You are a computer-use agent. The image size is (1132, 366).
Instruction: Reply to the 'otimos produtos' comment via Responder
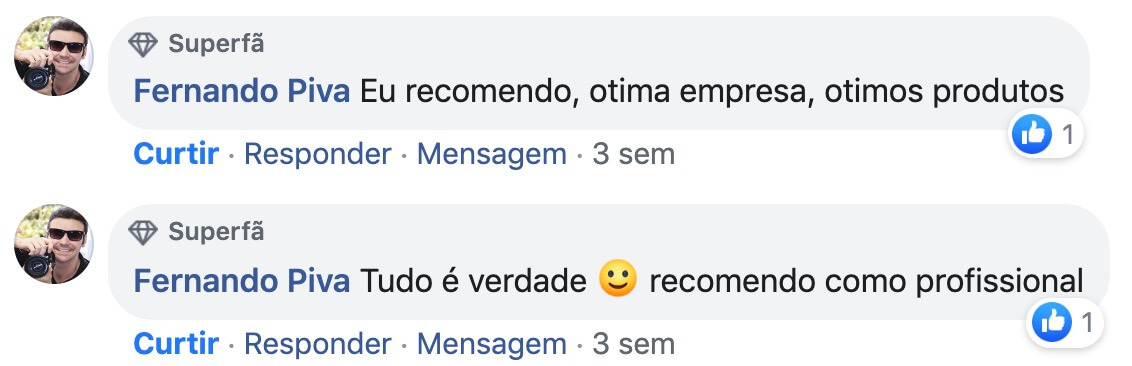coord(318,154)
